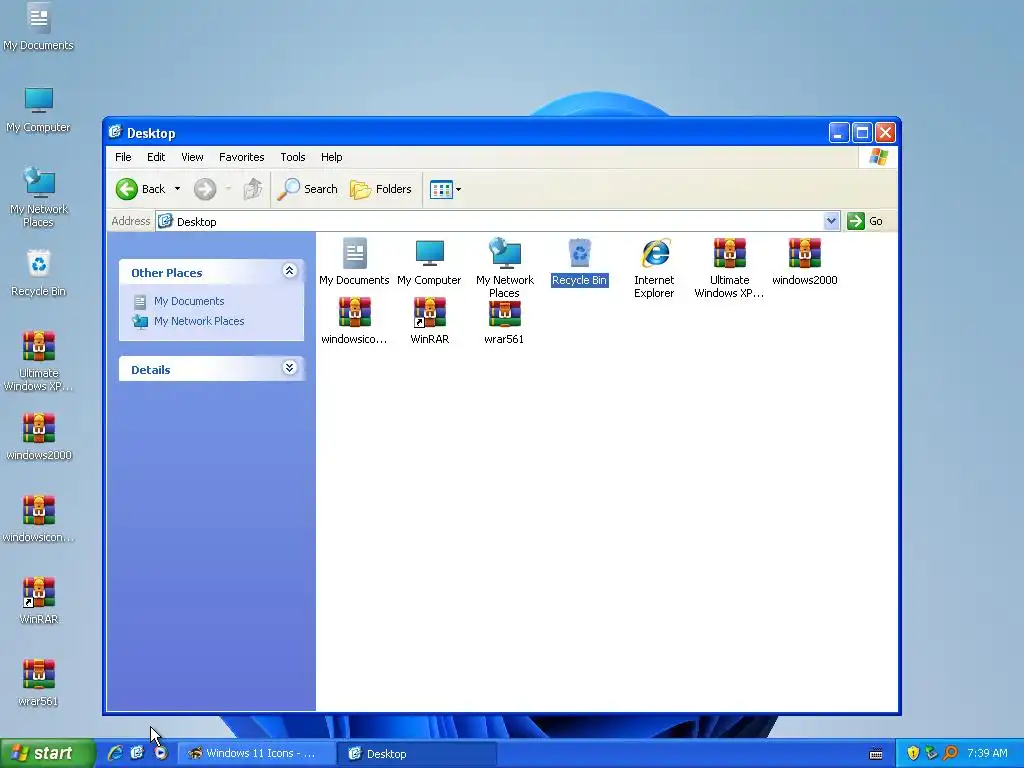Viewport: 1024px width, 768px height.
Task: Click the greyed Forward arrow button
Action: 205,189
